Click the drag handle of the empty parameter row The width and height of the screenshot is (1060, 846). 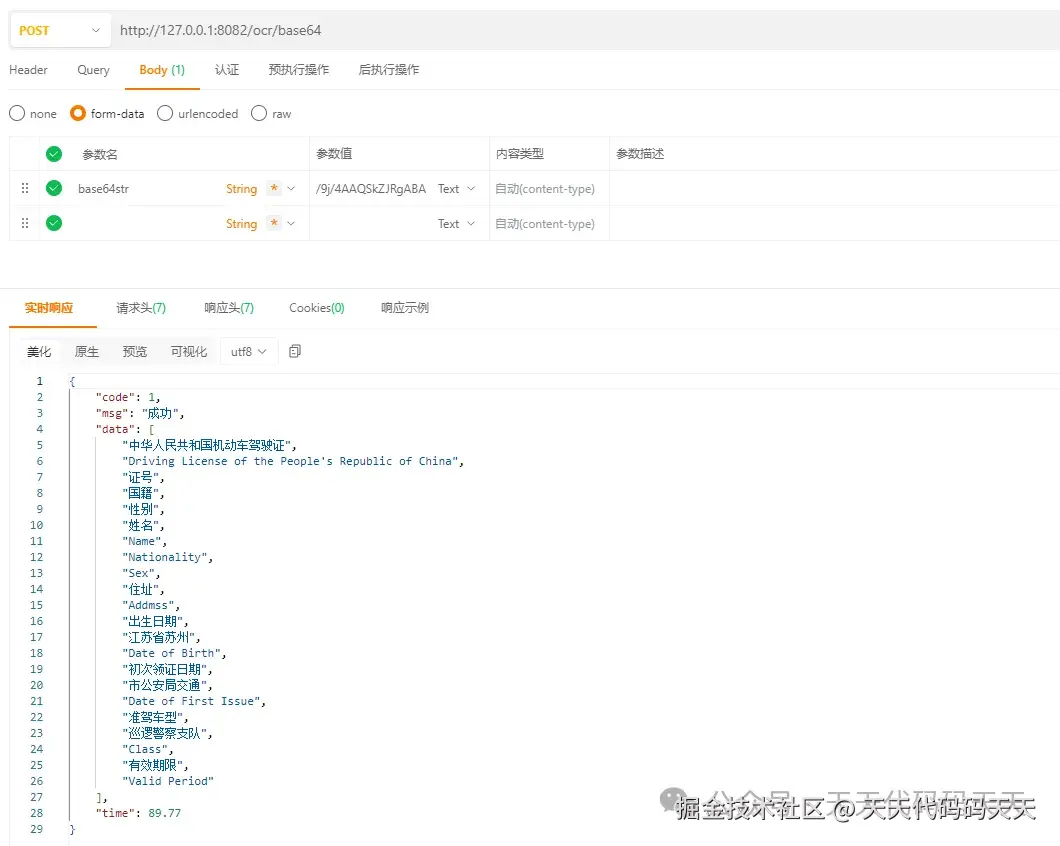point(24,223)
